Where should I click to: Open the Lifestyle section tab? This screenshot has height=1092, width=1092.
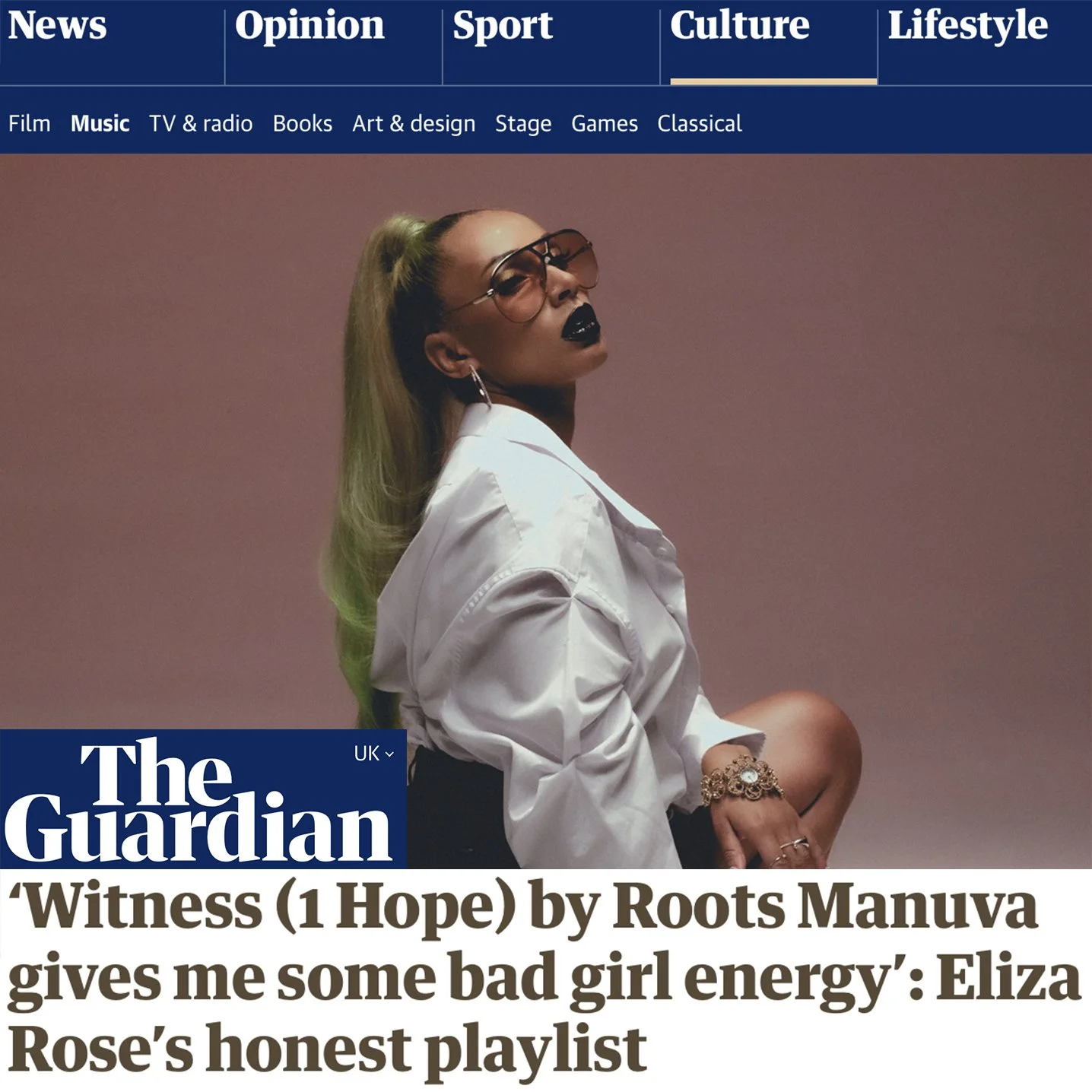968,27
